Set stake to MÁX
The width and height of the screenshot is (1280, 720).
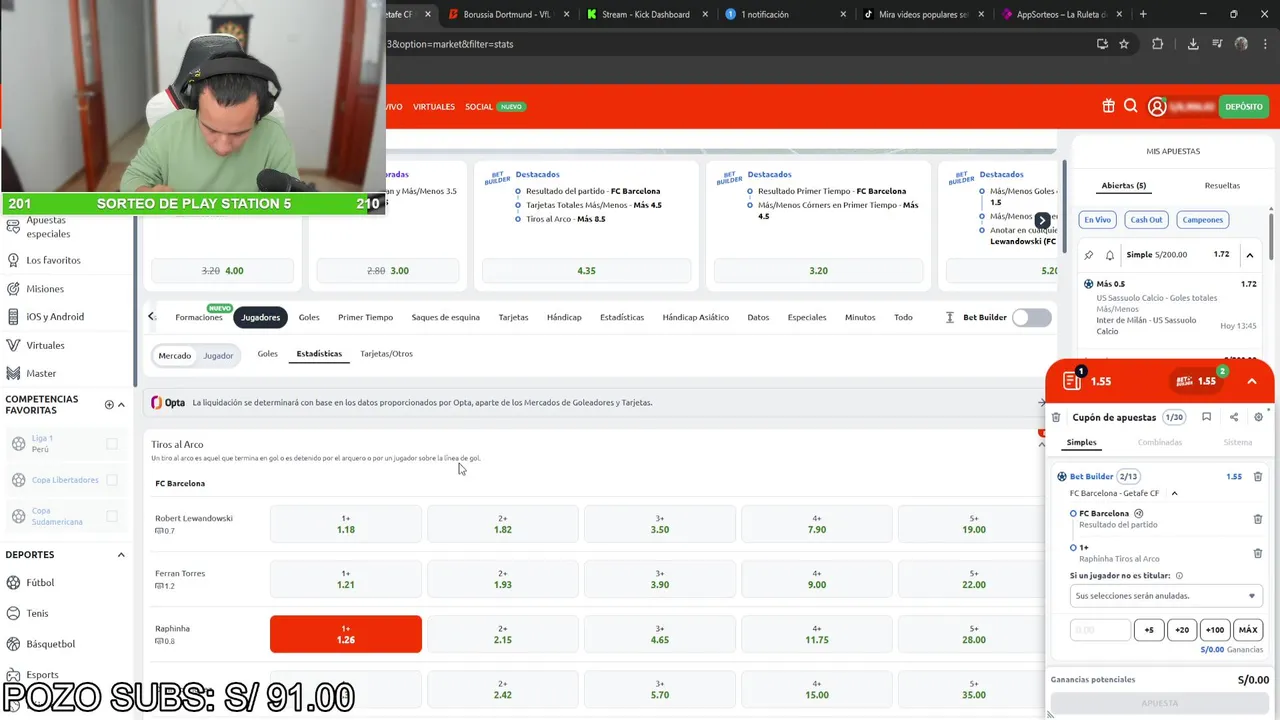click(x=1247, y=630)
